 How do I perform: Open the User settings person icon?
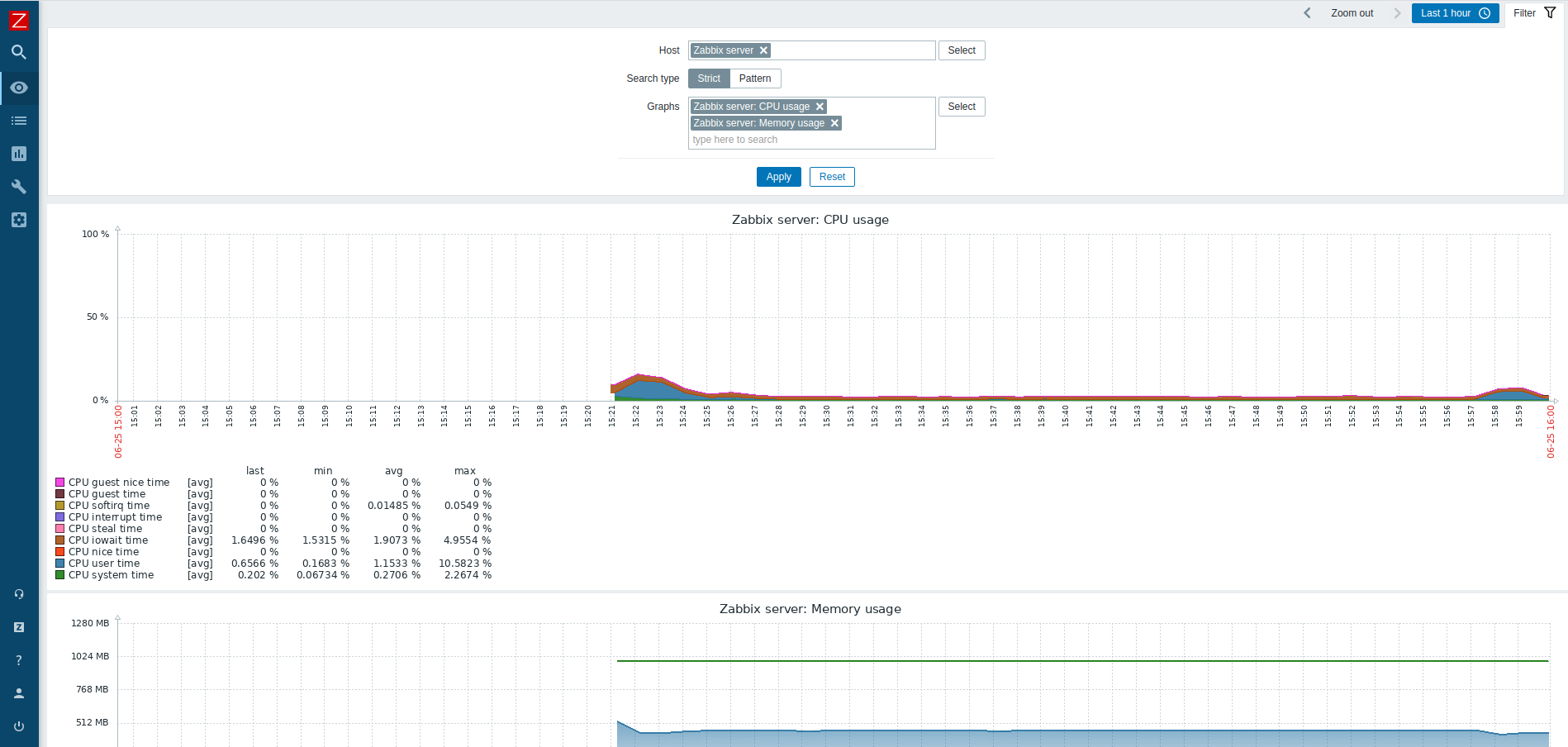pyautogui.click(x=18, y=693)
